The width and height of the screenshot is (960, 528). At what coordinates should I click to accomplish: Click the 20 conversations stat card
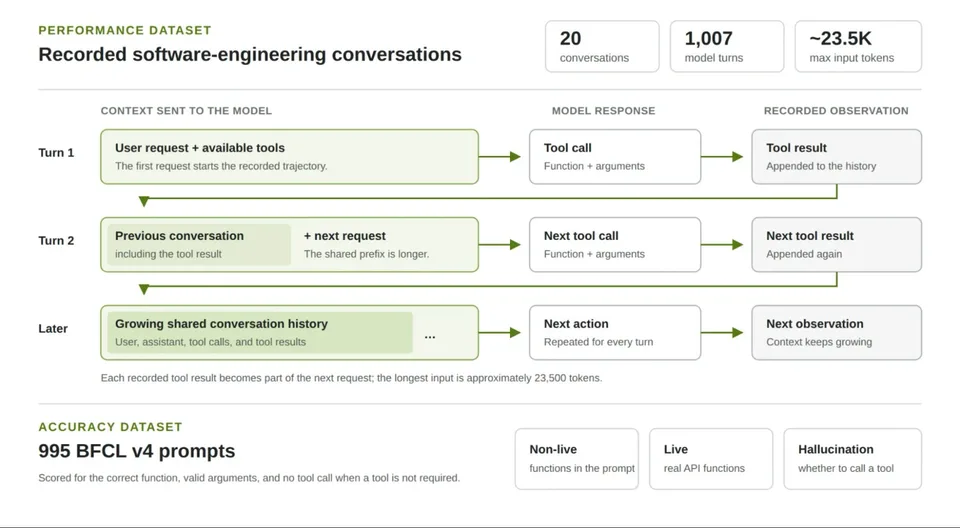(x=602, y=47)
